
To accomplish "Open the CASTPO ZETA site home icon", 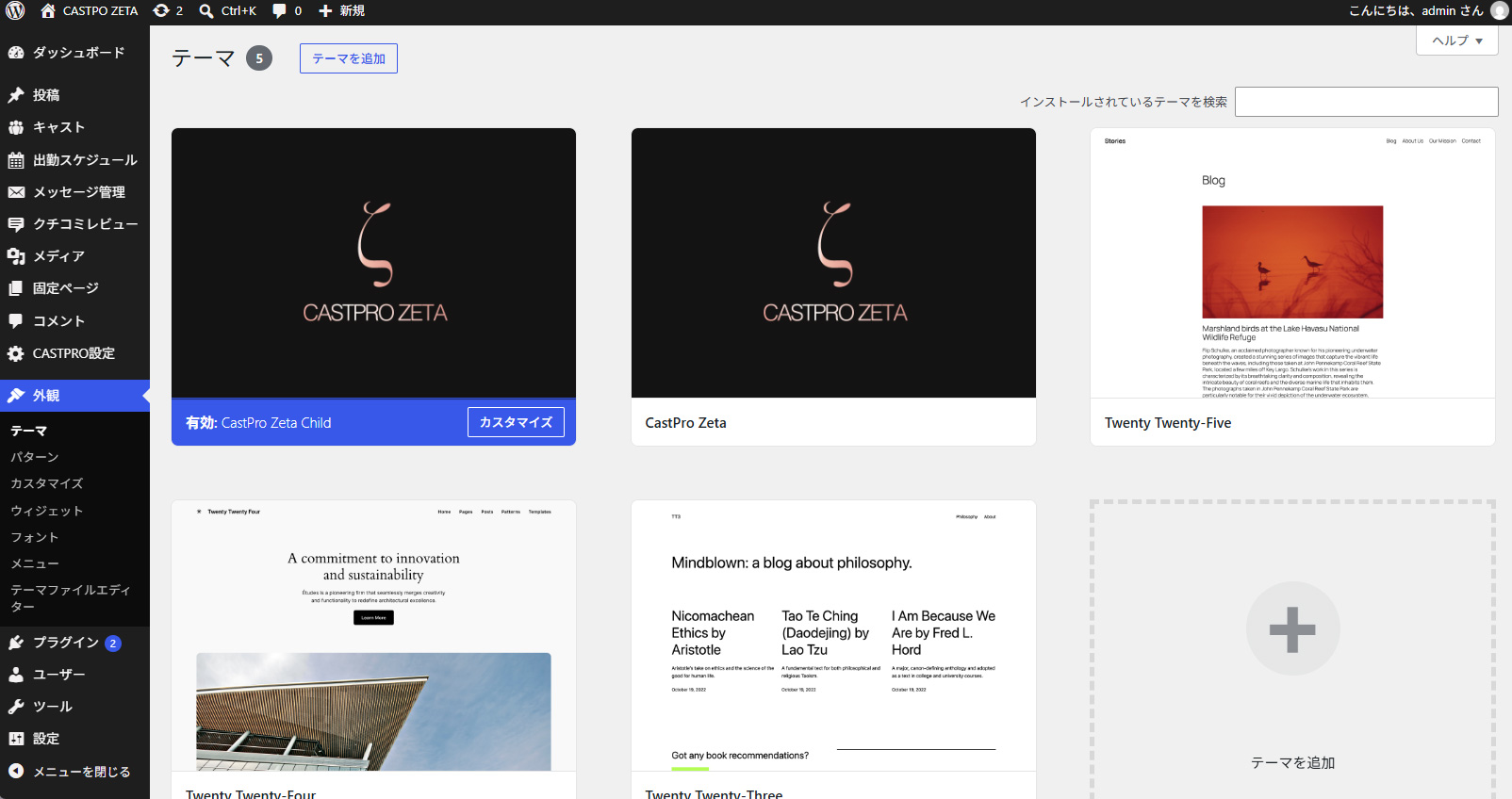I will pyautogui.click(x=48, y=11).
